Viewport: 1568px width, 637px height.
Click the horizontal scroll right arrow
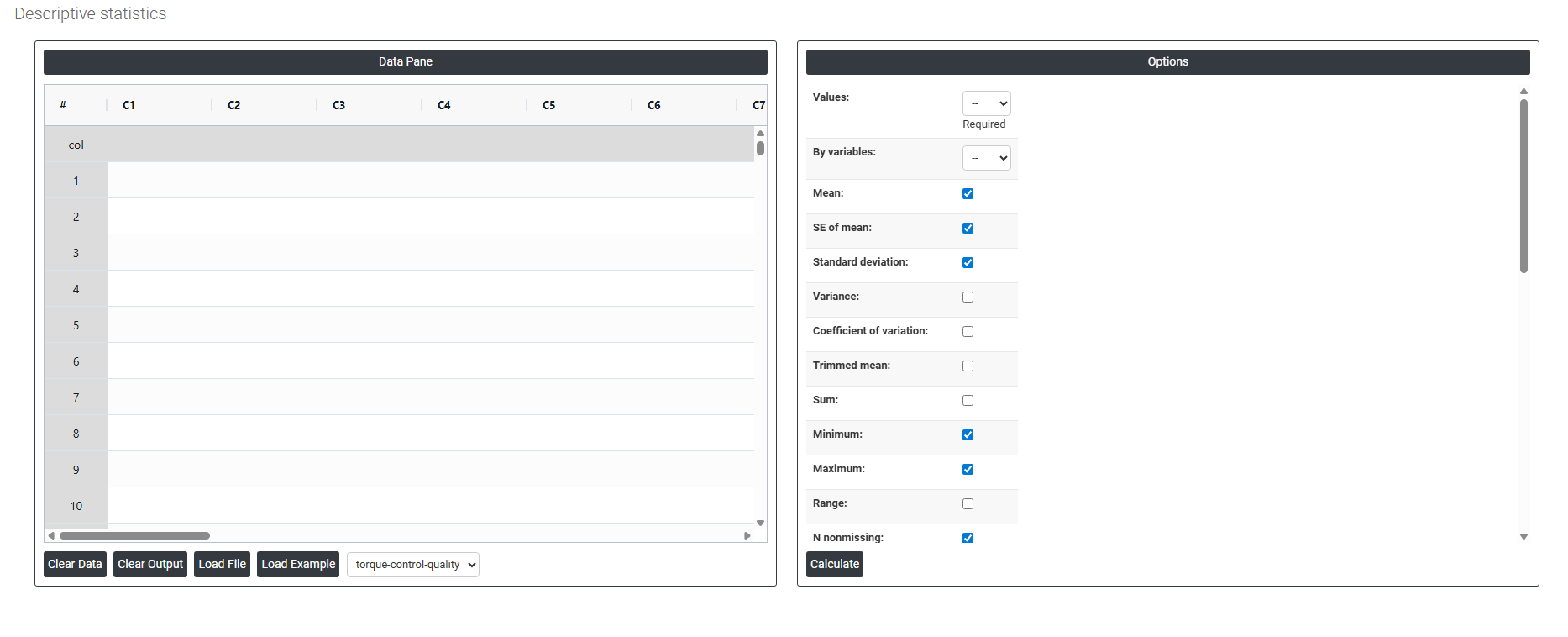tap(747, 535)
